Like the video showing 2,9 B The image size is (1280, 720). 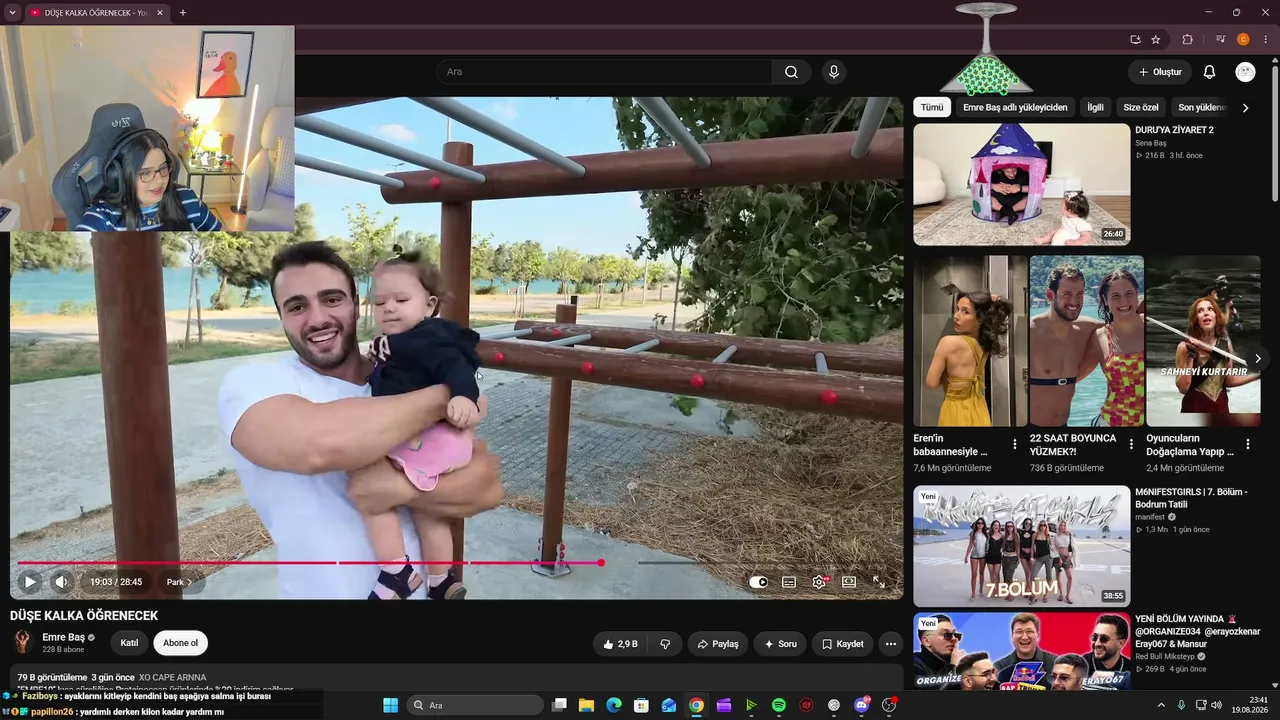click(x=620, y=644)
